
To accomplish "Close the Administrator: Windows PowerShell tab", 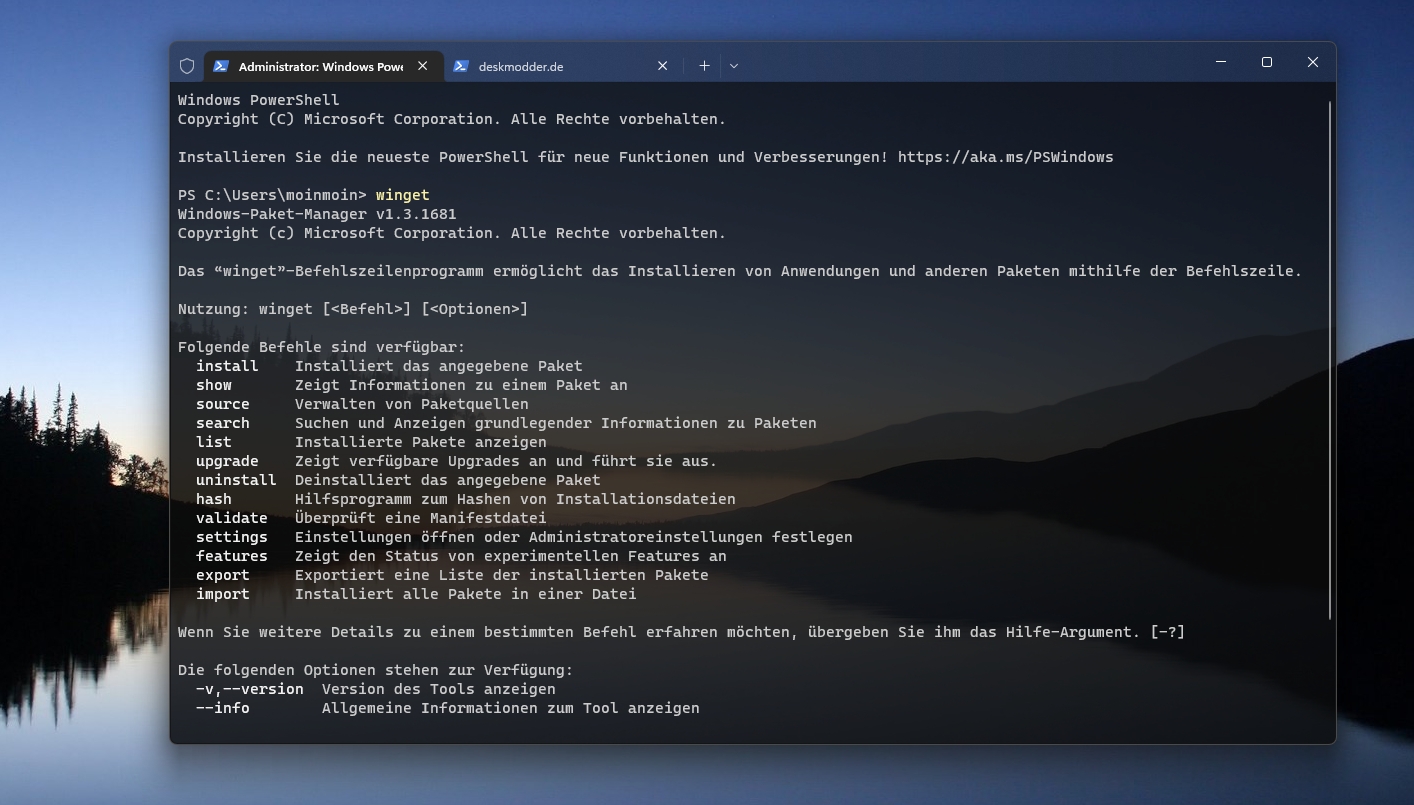I will coord(422,66).
